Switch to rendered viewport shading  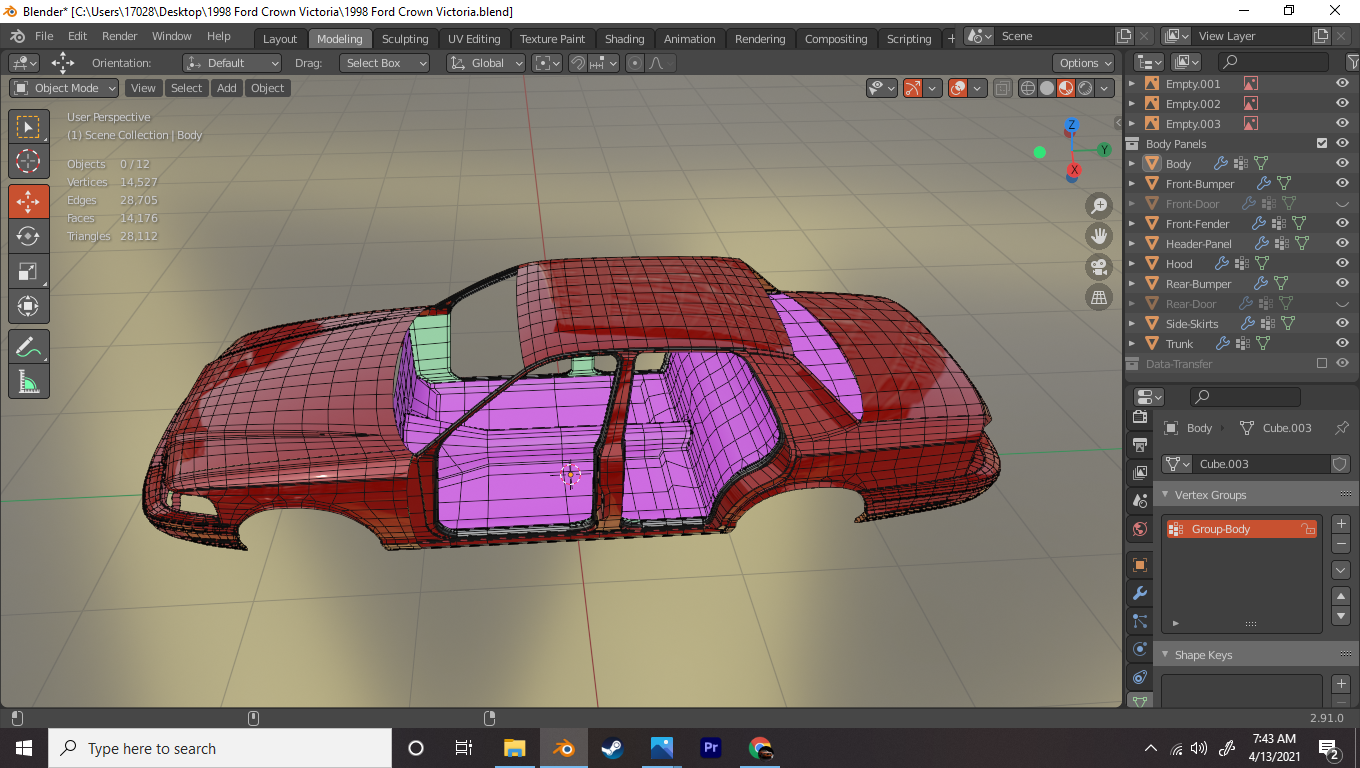(x=1085, y=88)
